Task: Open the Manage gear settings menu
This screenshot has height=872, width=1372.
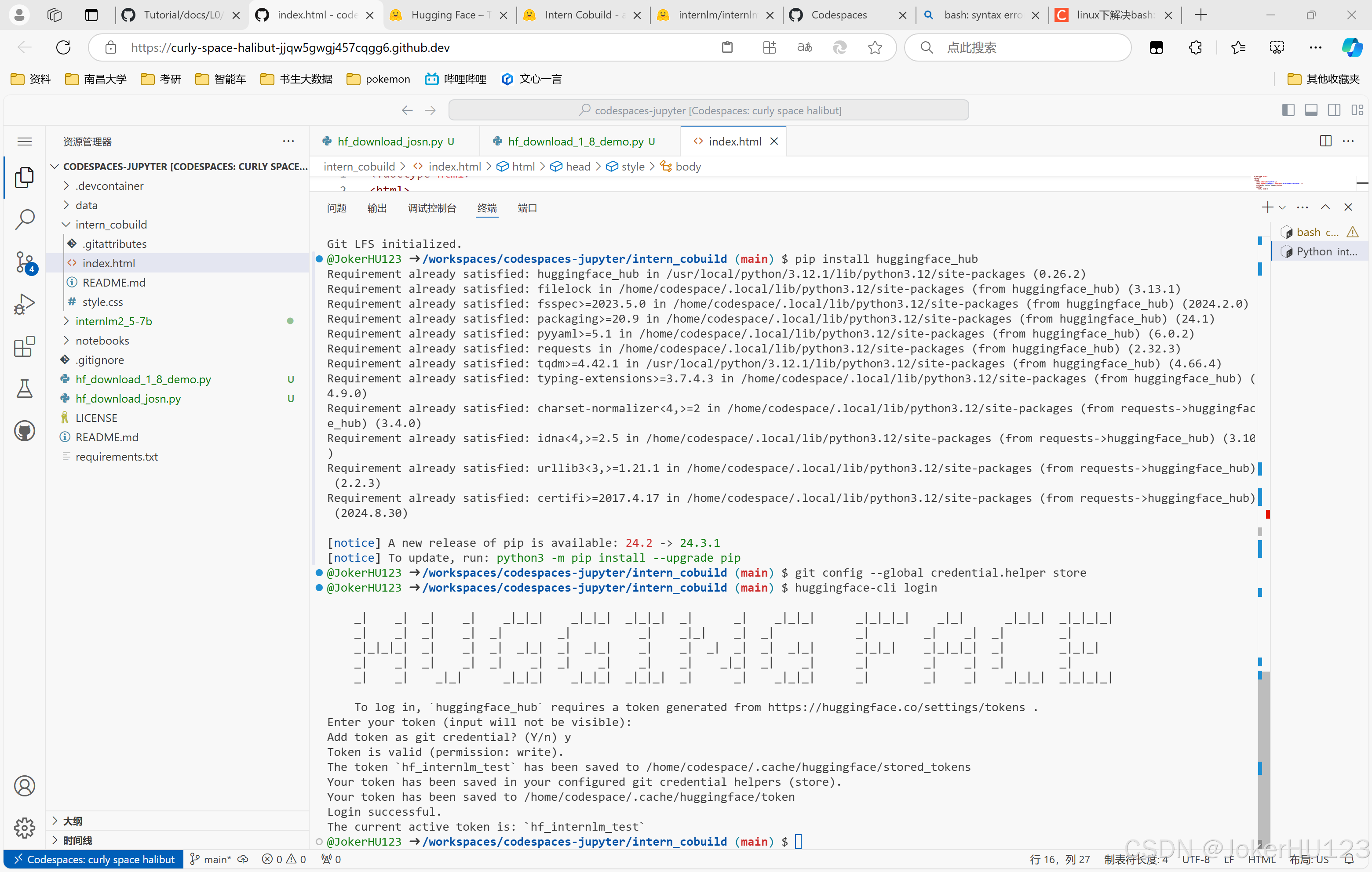Action: click(25, 827)
